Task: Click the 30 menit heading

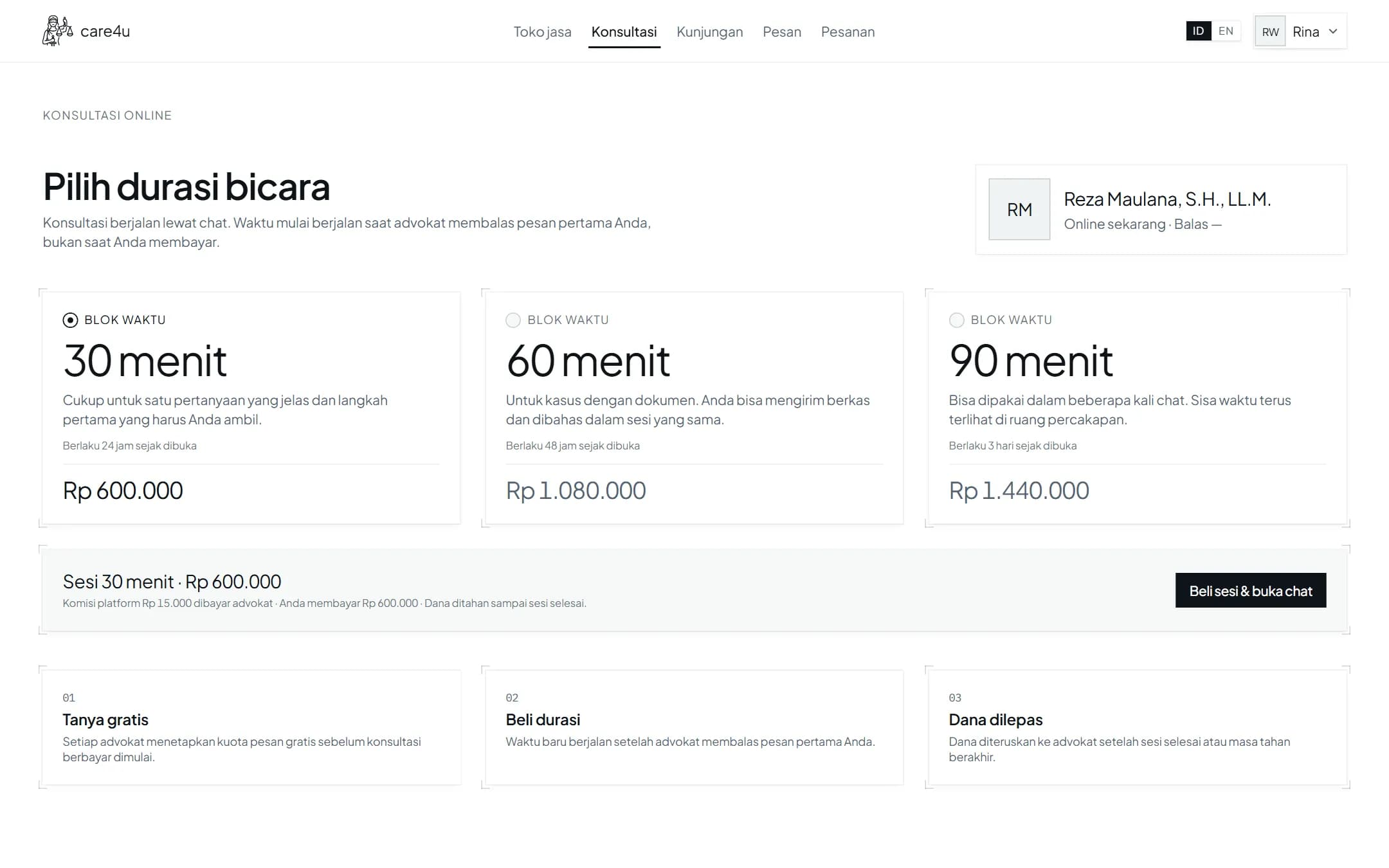Action: [x=145, y=361]
